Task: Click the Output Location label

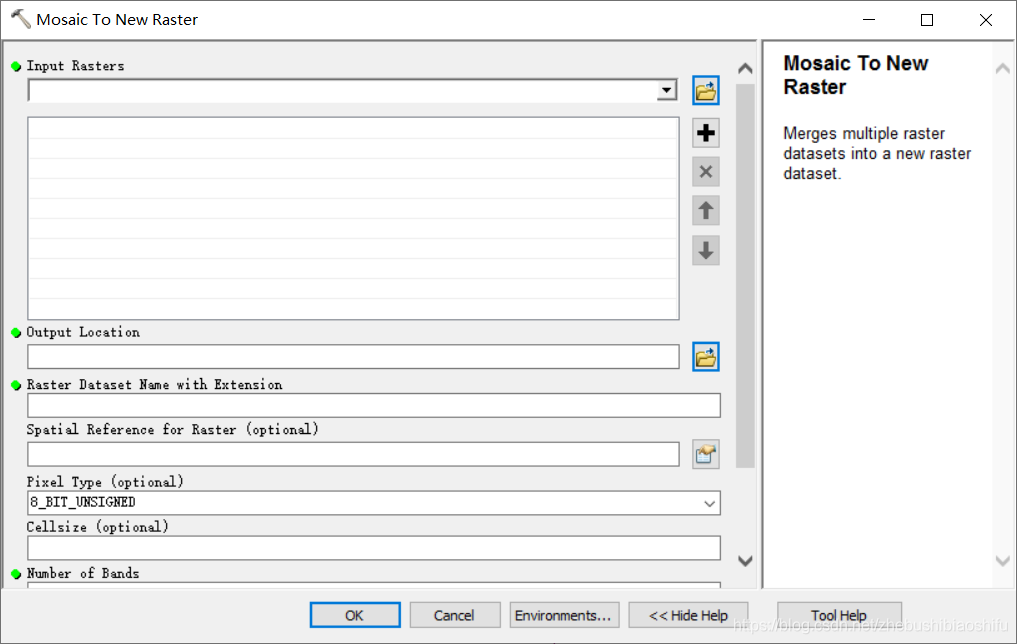Action: click(83, 332)
